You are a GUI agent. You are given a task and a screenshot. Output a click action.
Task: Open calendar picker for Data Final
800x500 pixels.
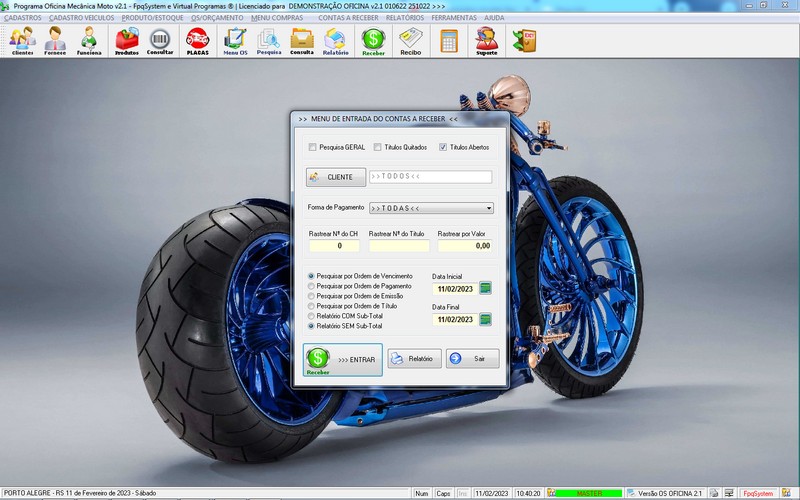pyautogui.click(x=486, y=319)
